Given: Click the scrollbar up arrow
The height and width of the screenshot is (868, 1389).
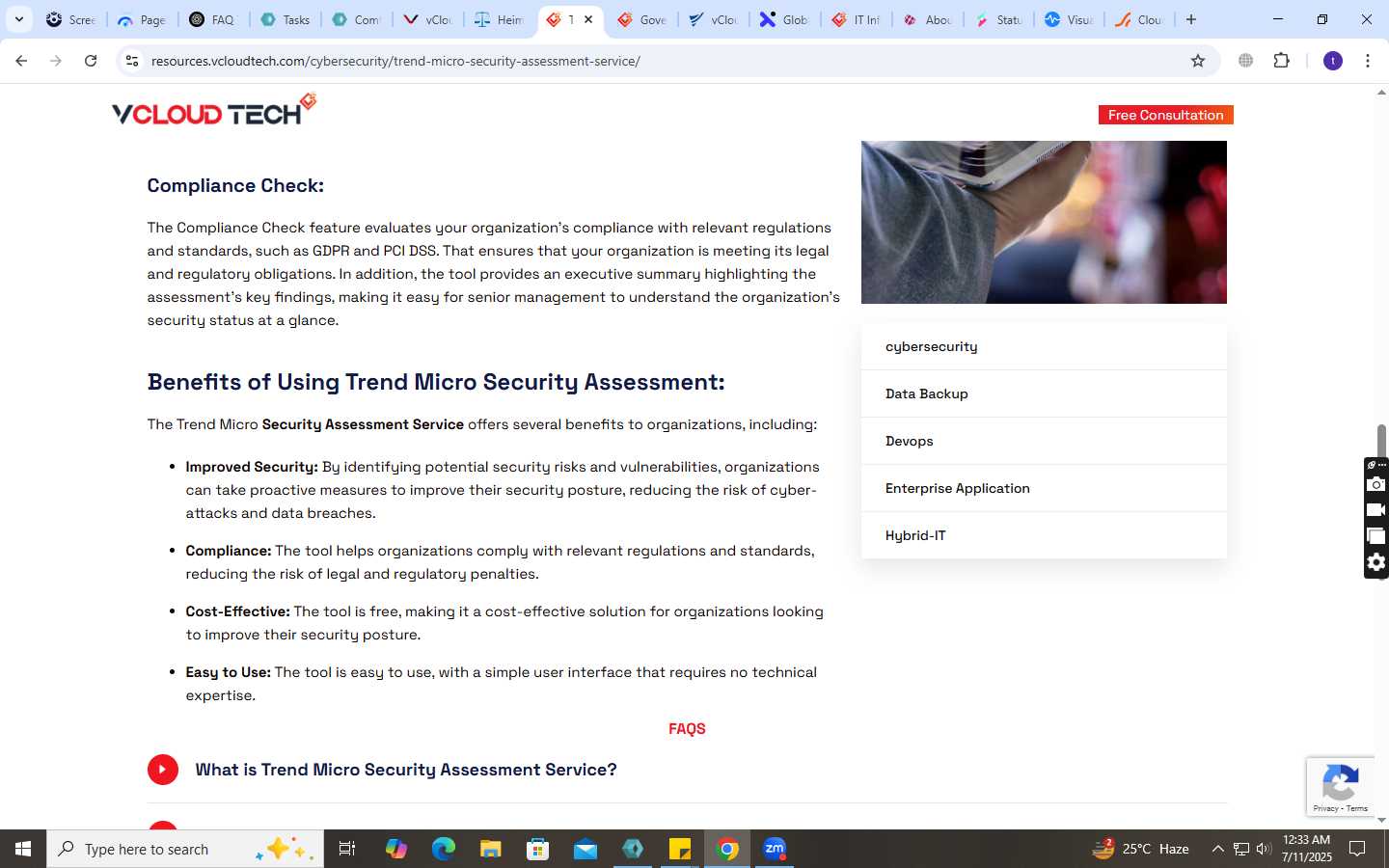Looking at the screenshot, I should point(1381,93).
